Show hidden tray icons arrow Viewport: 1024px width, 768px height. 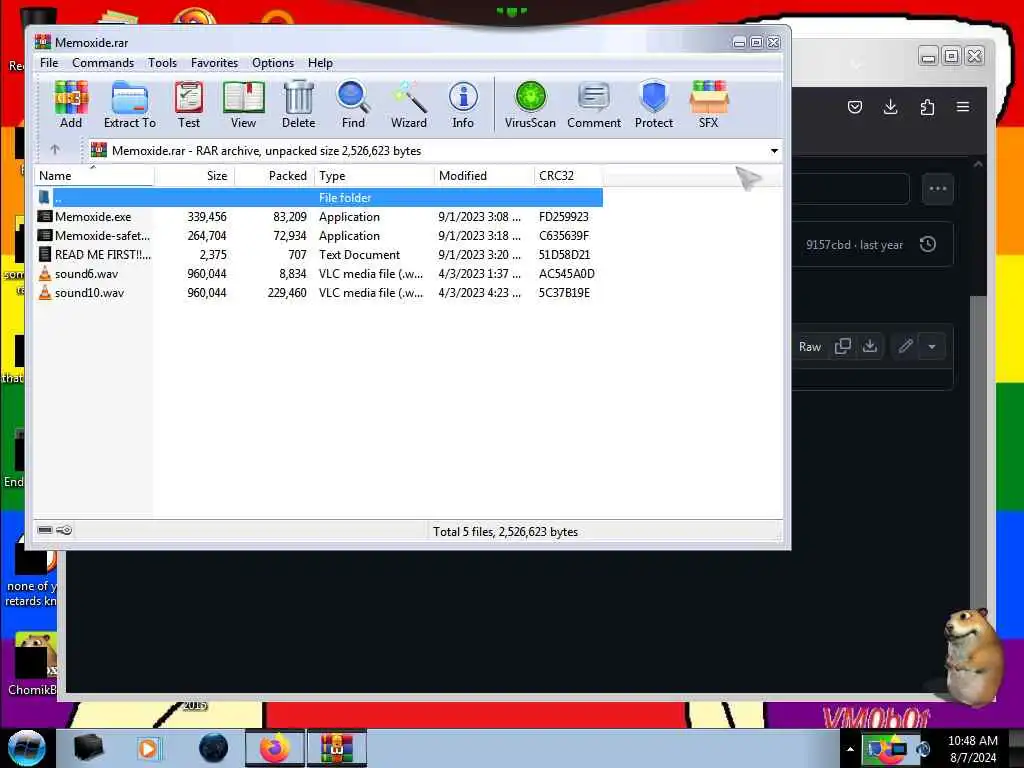(x=850, y=749)
